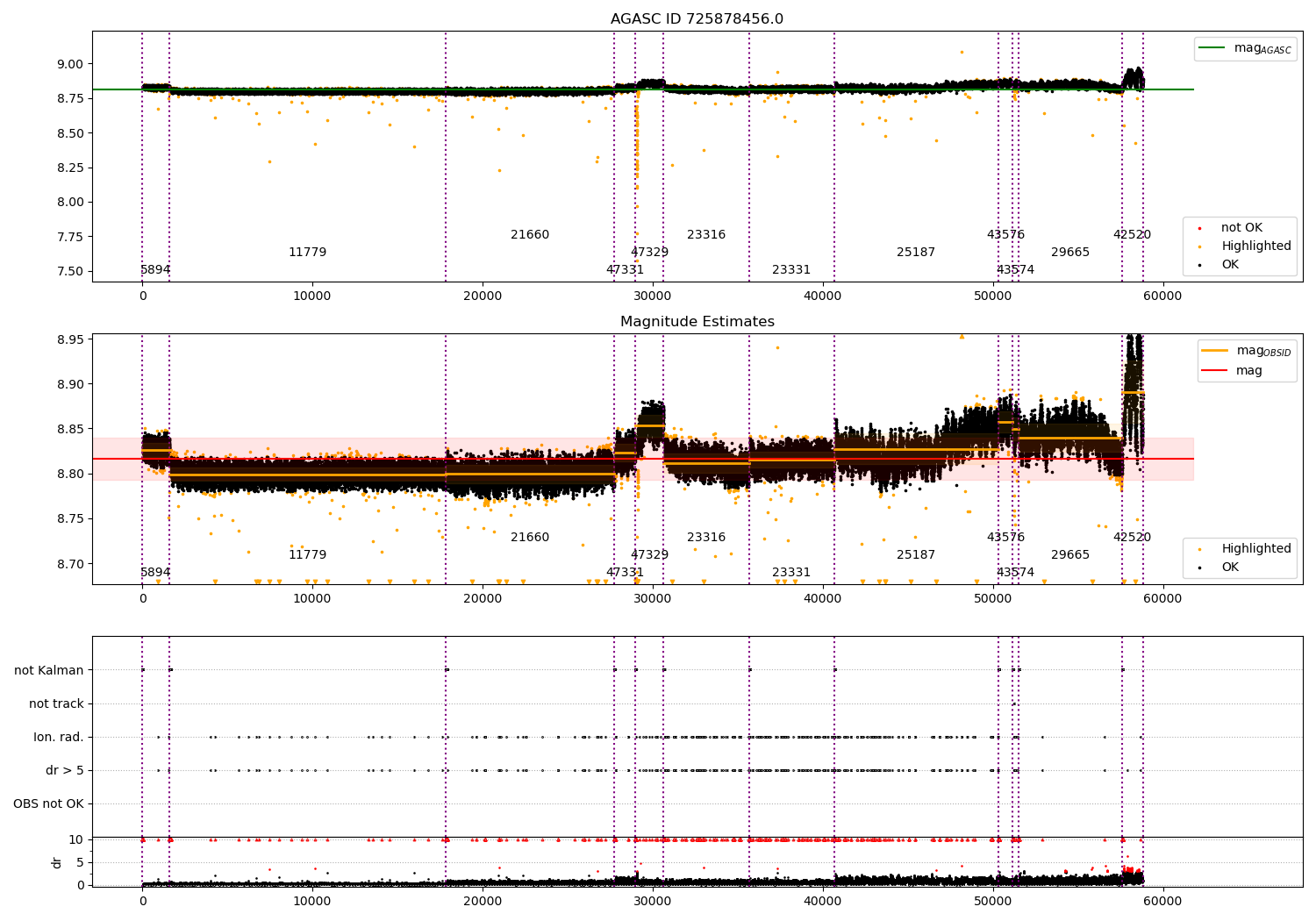Viewport: 1316px width, 921px height.
Task: Click the "not Kalman" row label
Action: click(x=49, y=671)
